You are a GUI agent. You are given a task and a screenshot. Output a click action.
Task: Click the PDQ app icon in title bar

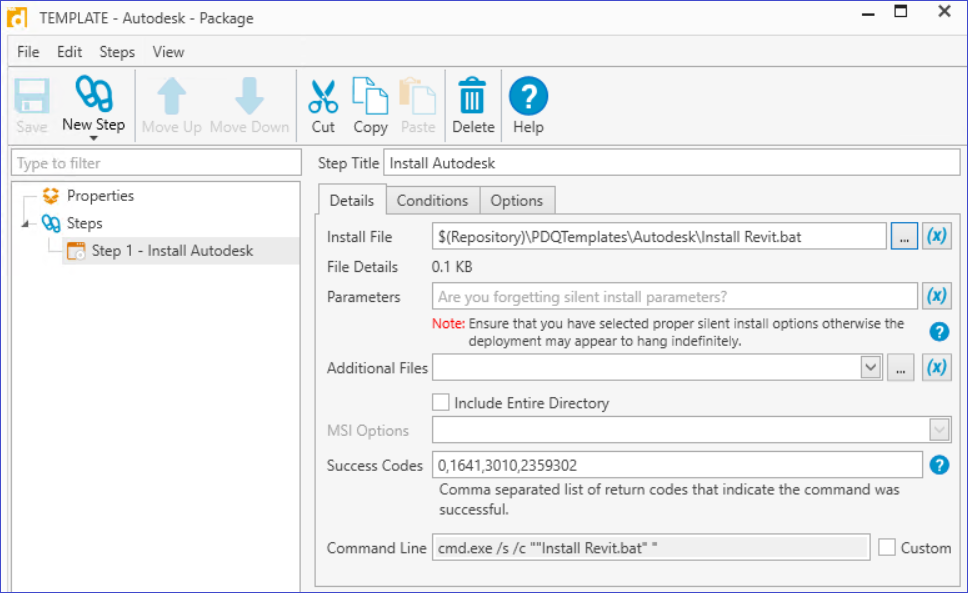pyautogui.click(x=17, y=17)
